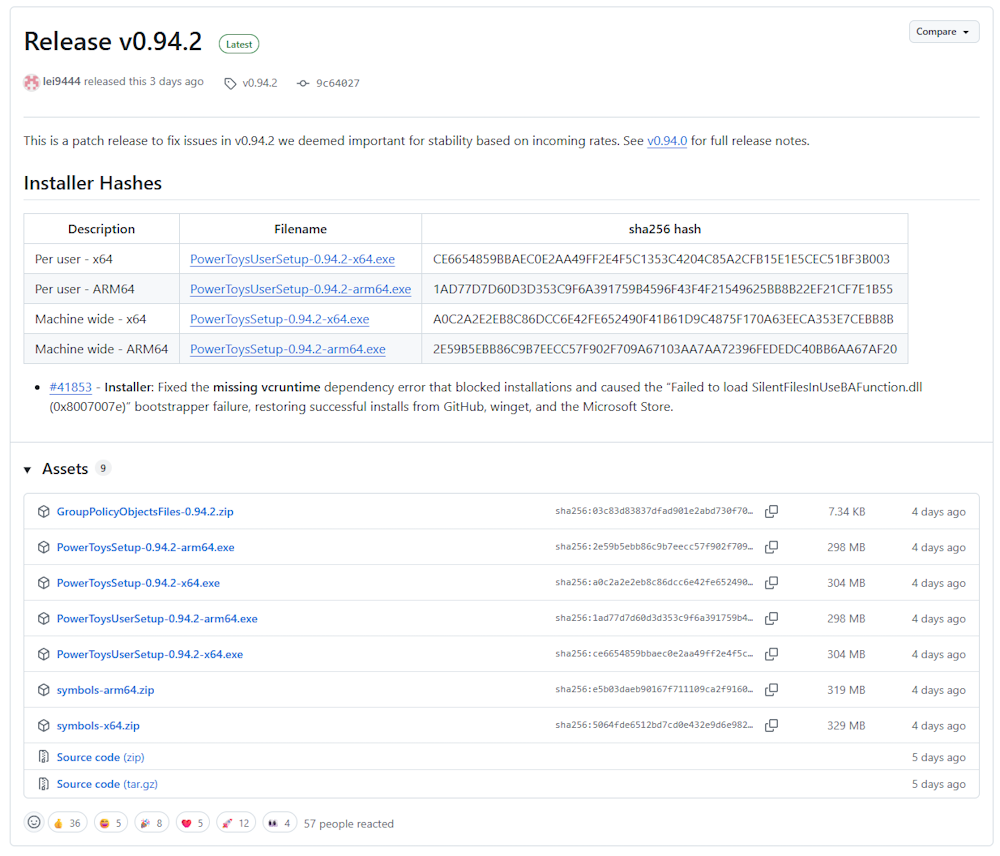Click the zip file icon beside Source code (zip)
The height and width of the screenshot is (856, 1000).
[43, 757]
